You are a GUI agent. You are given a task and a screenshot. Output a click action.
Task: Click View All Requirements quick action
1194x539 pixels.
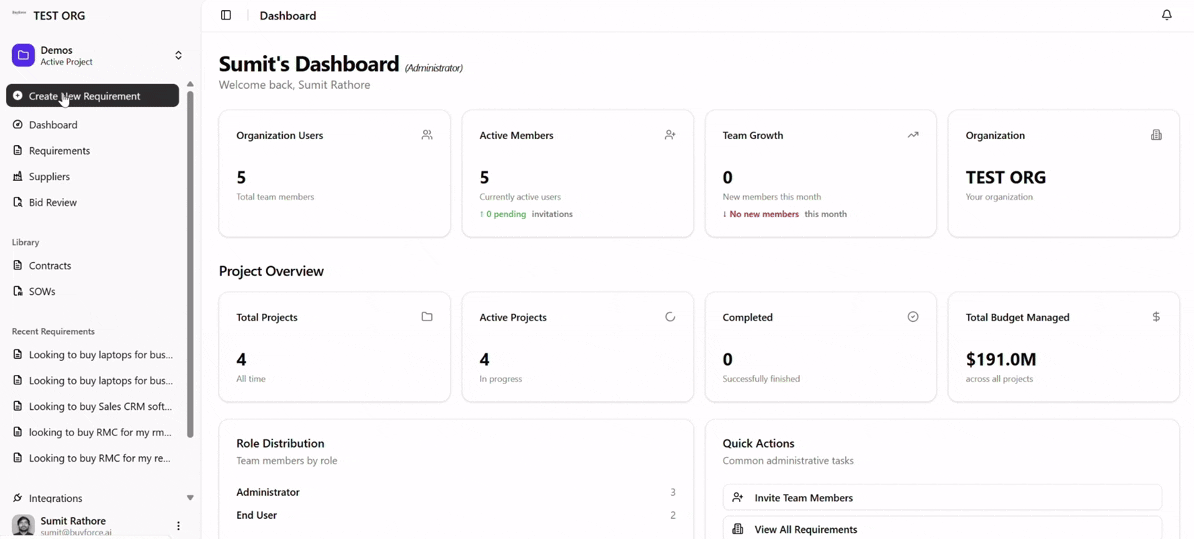(x=942, y=530)
